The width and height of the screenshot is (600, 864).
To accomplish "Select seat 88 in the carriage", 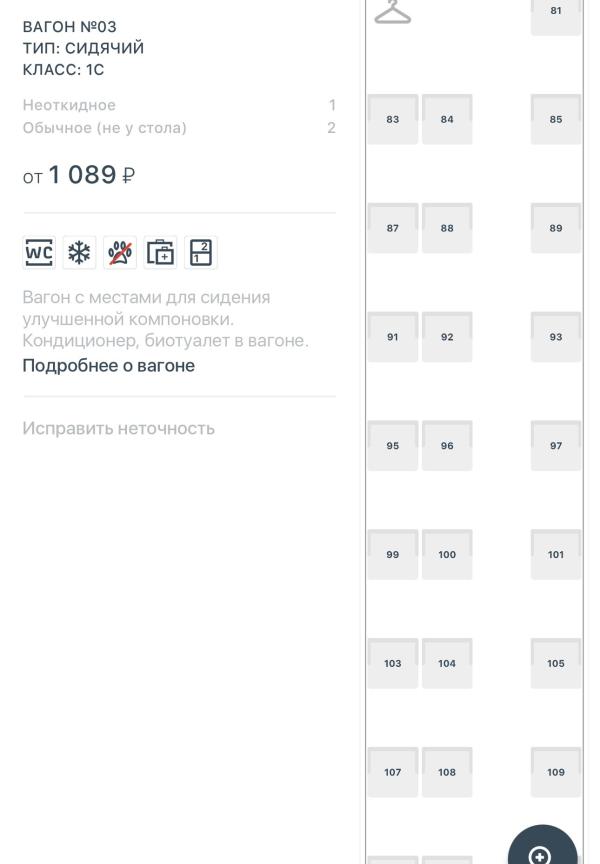I will tap(447, 229).
